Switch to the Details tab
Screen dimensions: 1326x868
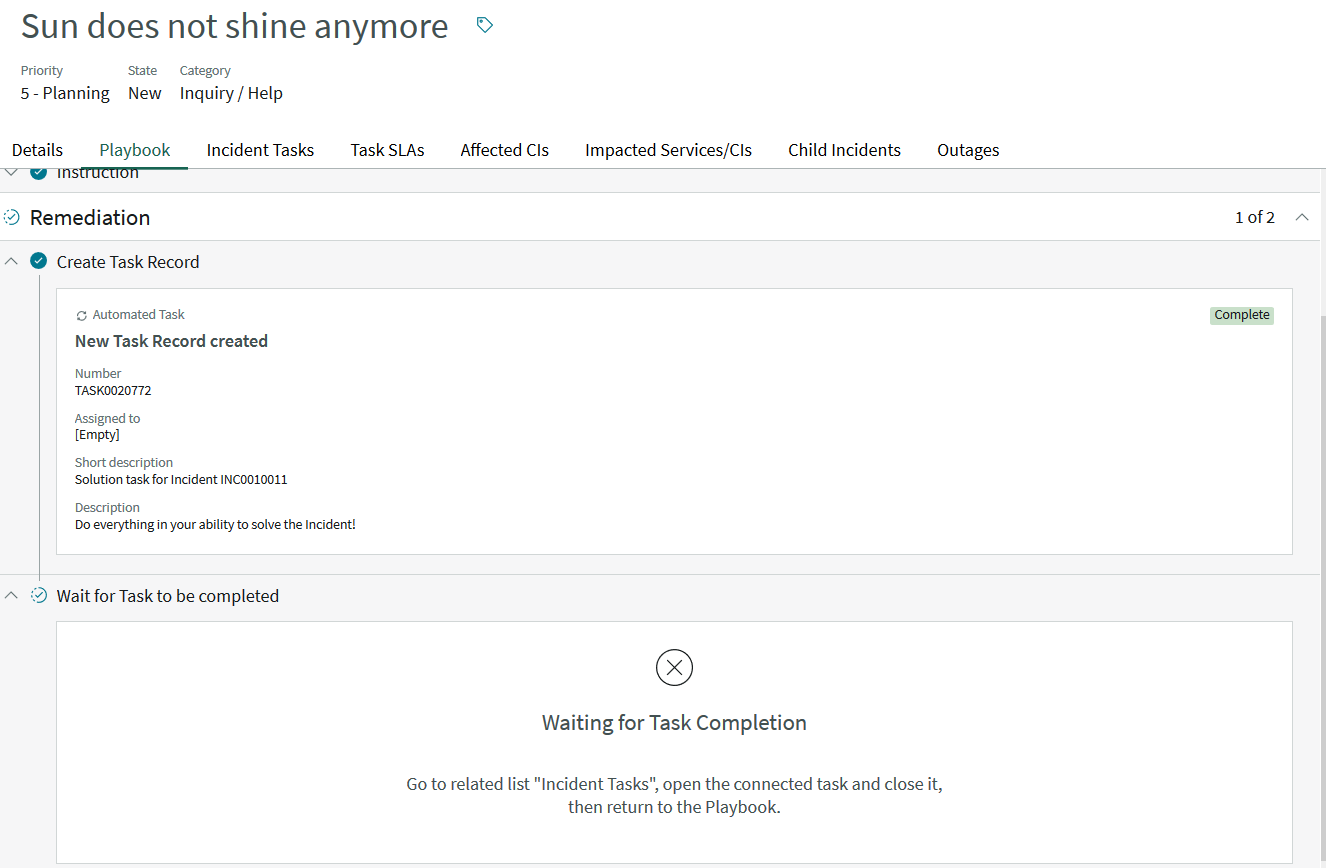click(37, 150)
